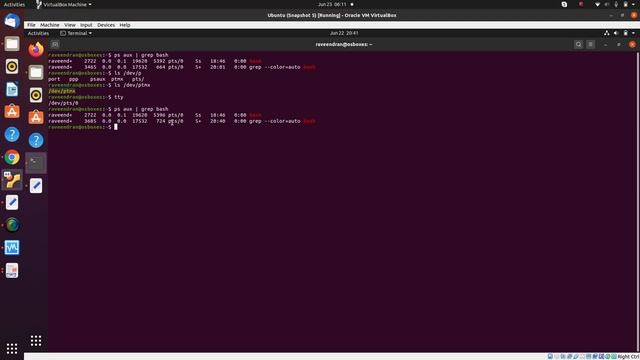Click the guest volume icon
The image size is (640, 360).
[x=616, y=33]
